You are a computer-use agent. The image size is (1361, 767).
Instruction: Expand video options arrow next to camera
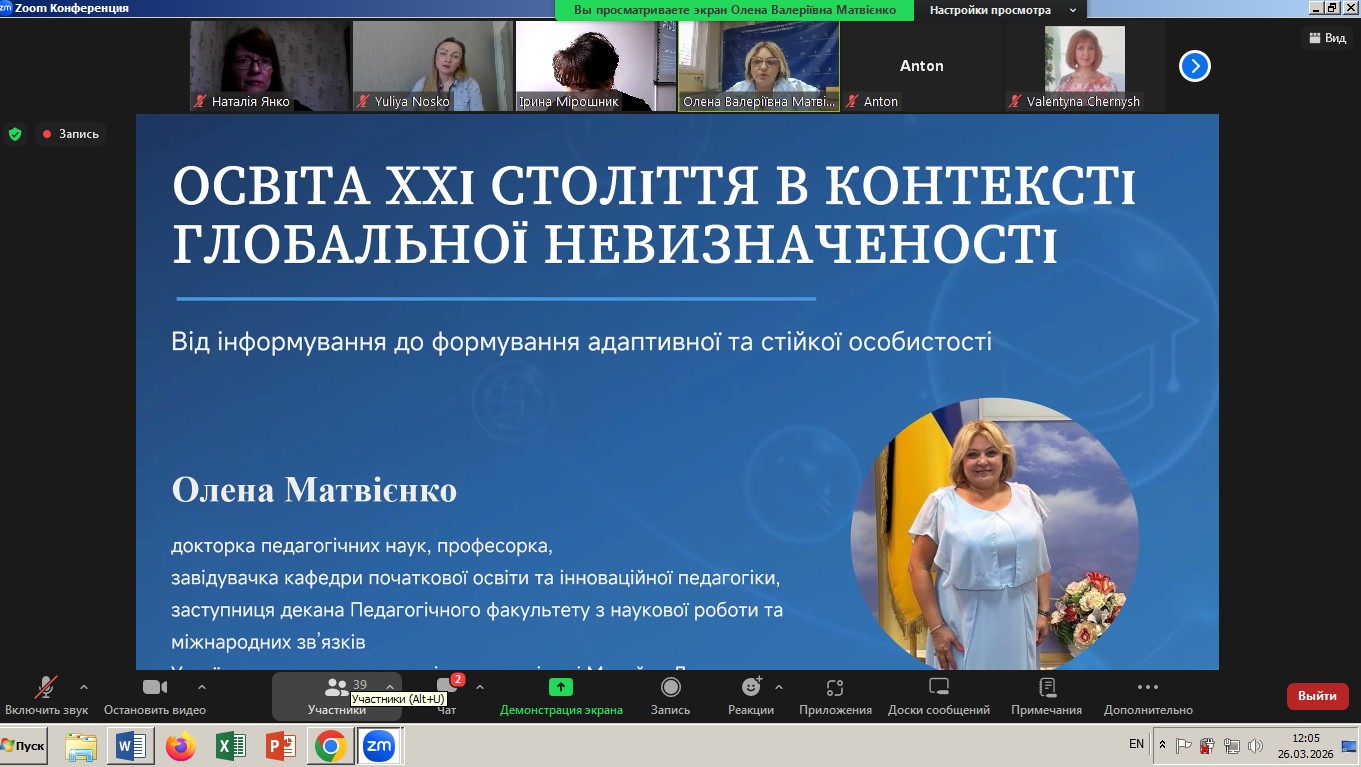coord(203,688)
